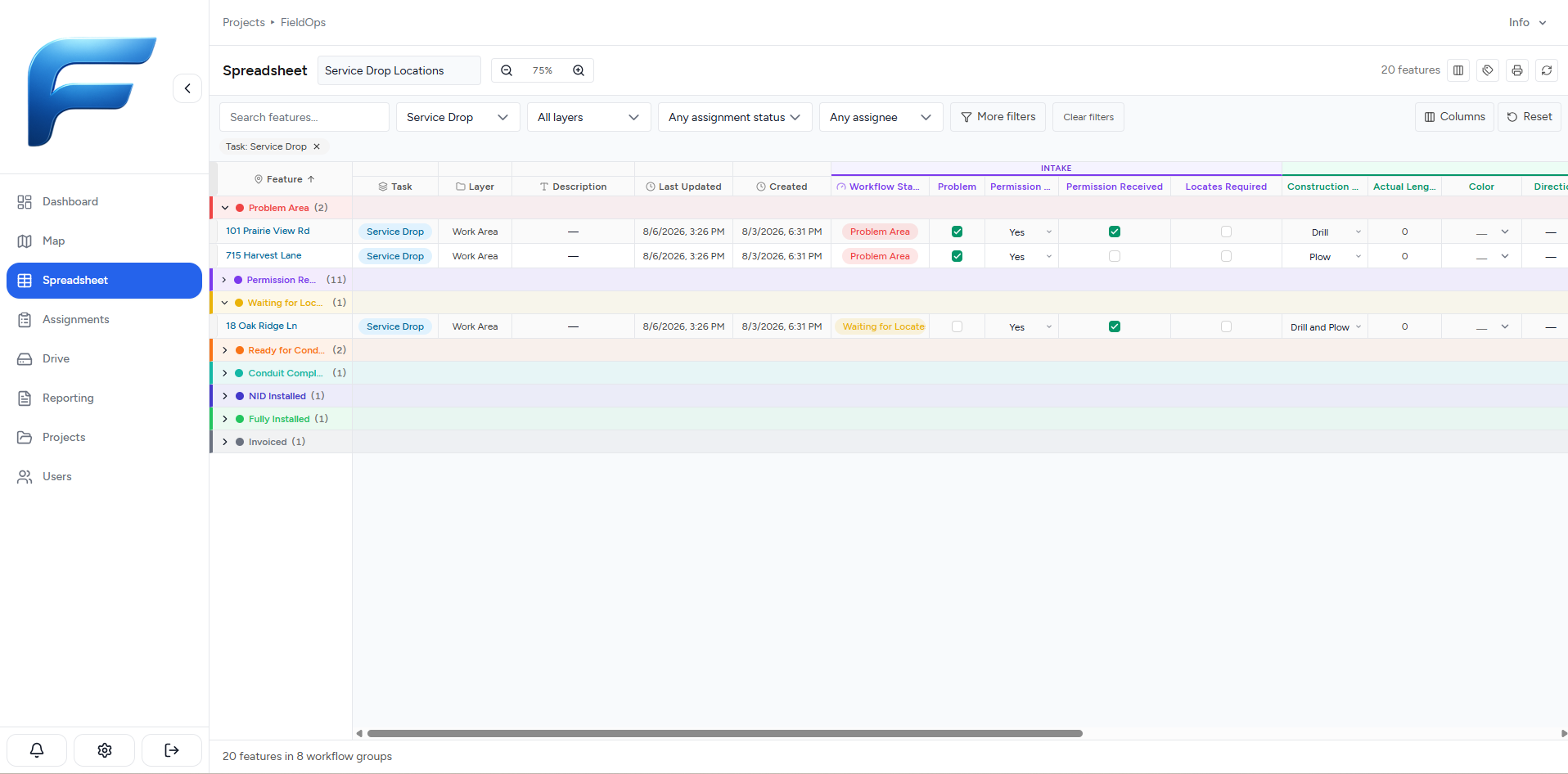Zoom in the spreadsheet view
Viewport: 1568px width, 774px height.
tap(579, 70)
